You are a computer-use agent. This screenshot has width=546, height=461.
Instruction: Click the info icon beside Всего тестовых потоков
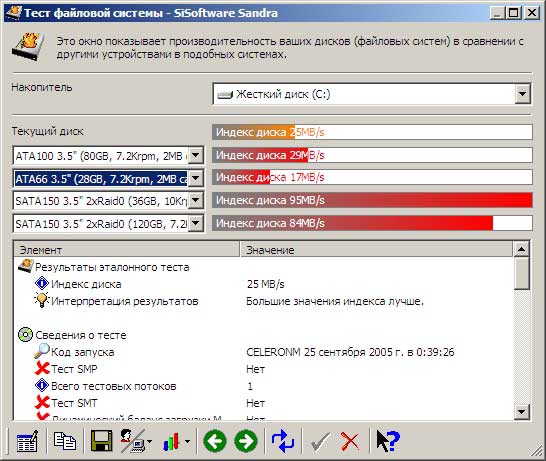(x=42, y=385)
